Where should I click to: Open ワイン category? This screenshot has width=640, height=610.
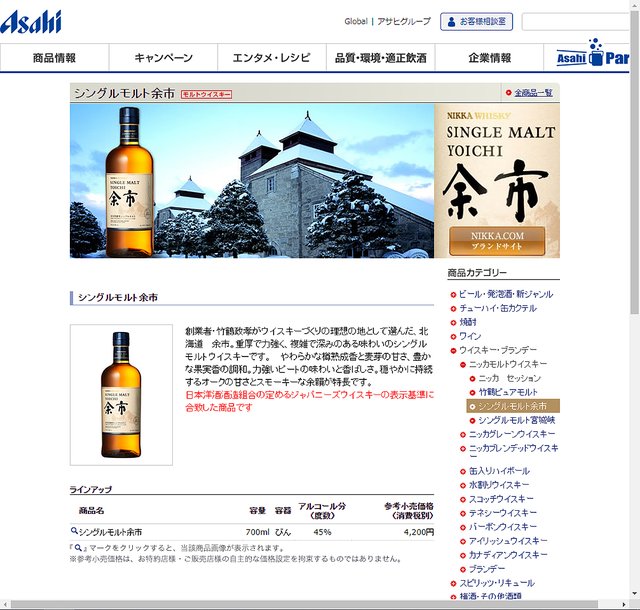tap(470, 336)
